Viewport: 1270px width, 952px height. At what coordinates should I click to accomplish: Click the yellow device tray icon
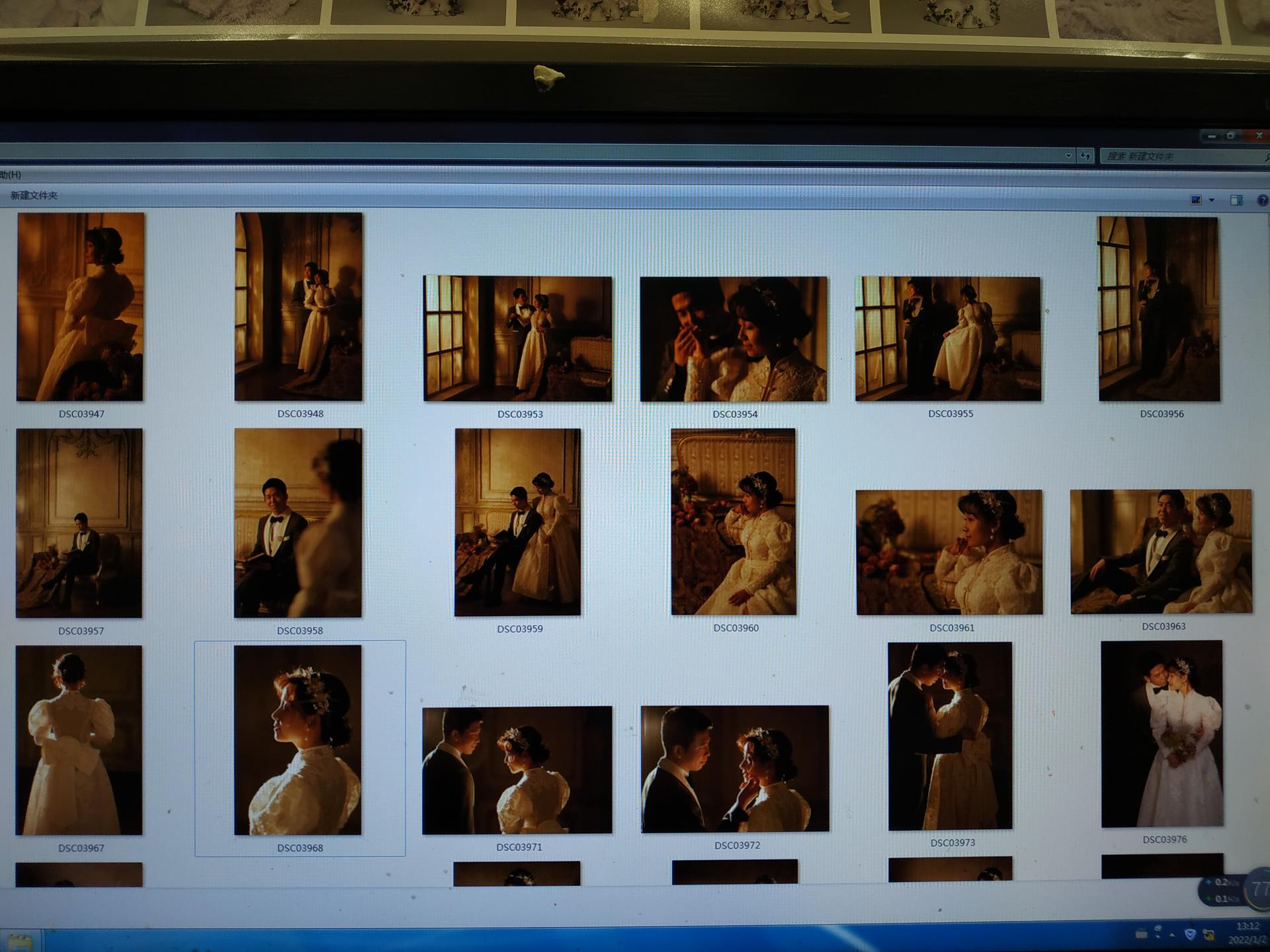[1208, 934]
